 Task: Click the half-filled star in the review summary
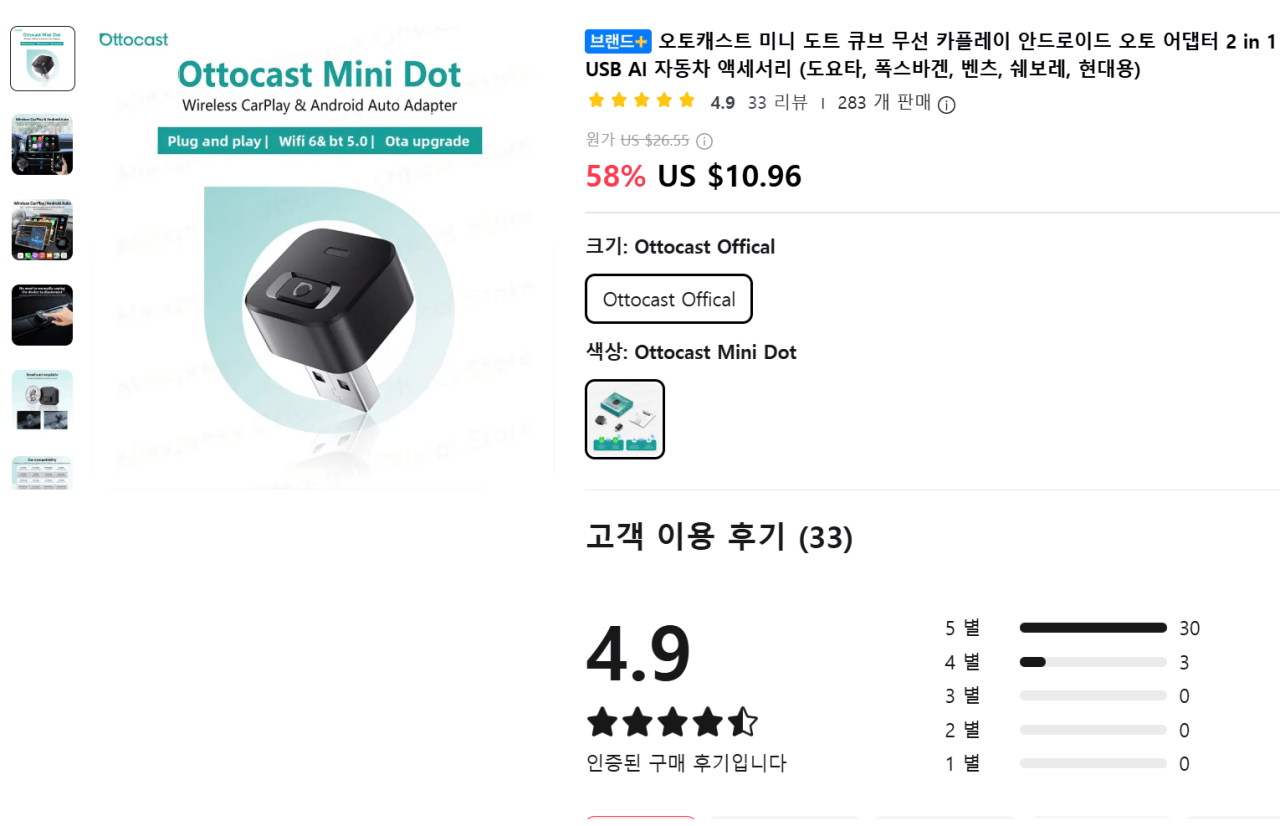tap(742, 722)
